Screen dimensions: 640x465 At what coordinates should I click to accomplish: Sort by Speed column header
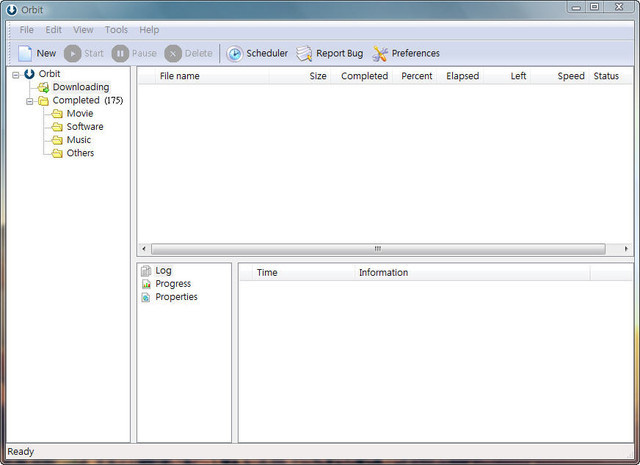560,76
